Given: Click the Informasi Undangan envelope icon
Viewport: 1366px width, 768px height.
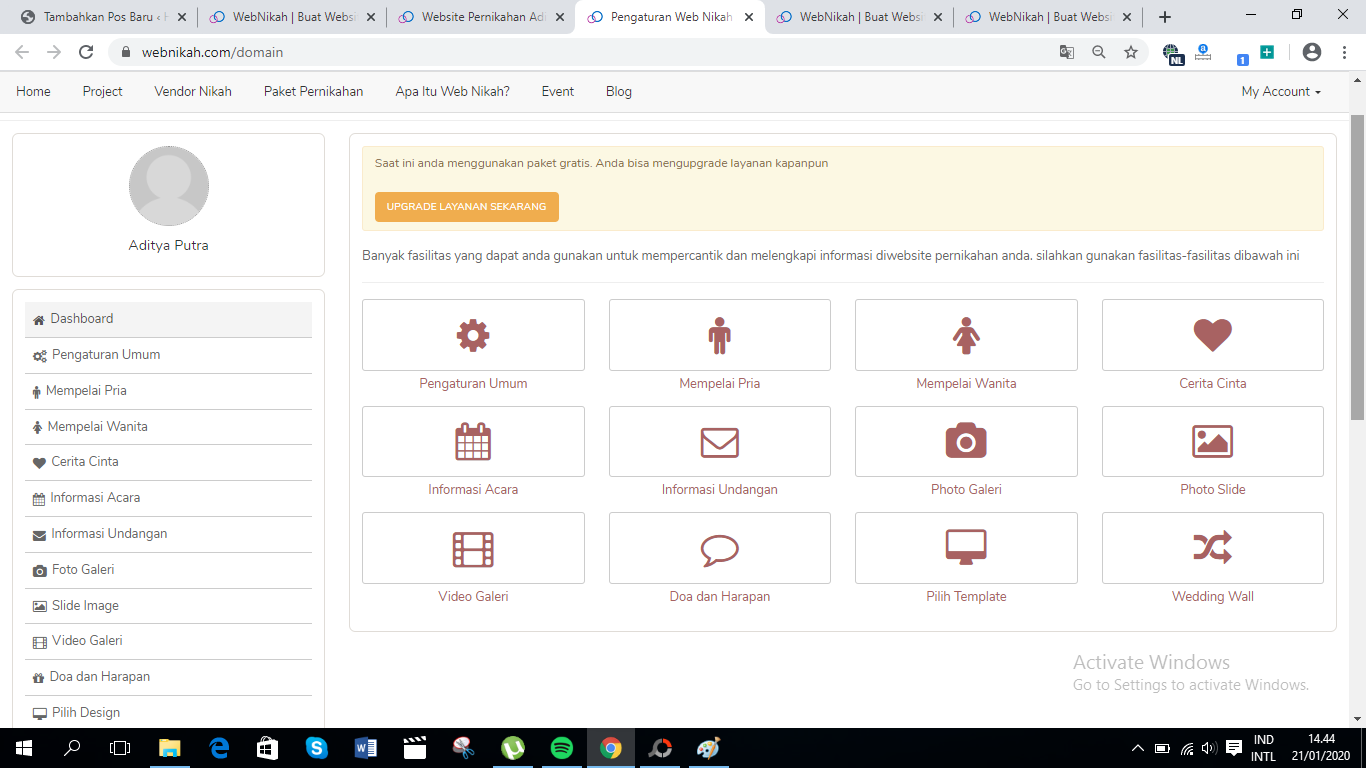Looking at the screenshot, I should point(719,441).
